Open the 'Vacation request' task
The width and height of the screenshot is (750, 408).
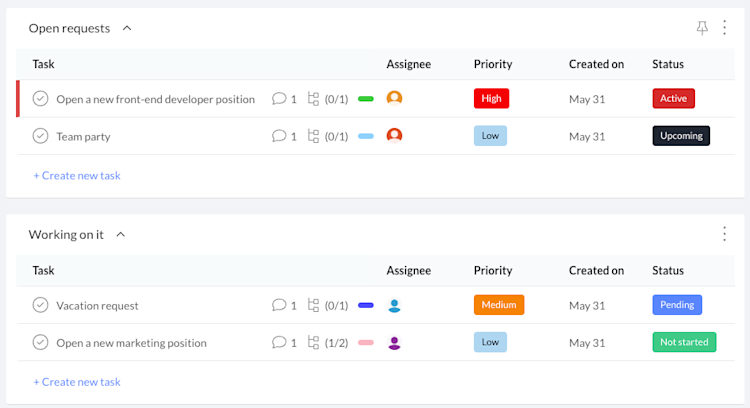pos(97,305)
